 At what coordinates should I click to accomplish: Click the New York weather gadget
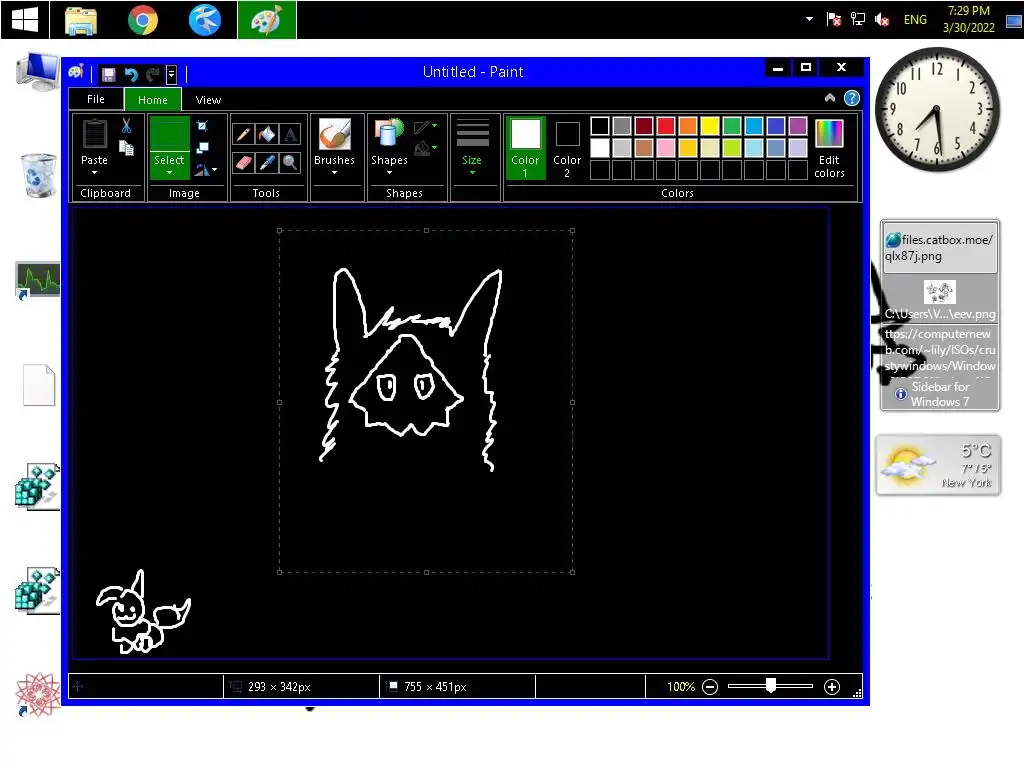(938, 465)
